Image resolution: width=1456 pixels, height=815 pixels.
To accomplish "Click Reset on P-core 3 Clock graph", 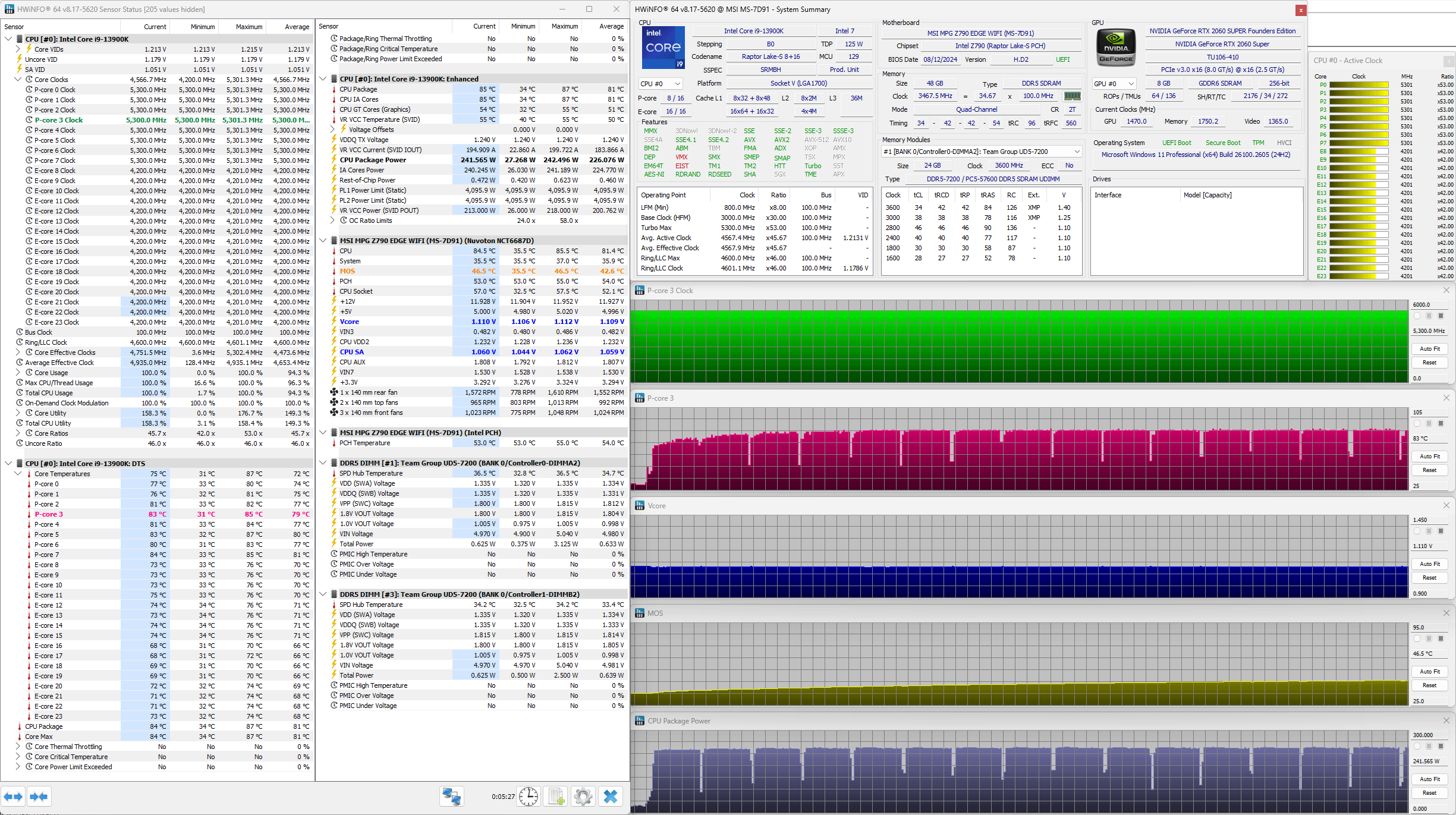I will click(1429, 363).
